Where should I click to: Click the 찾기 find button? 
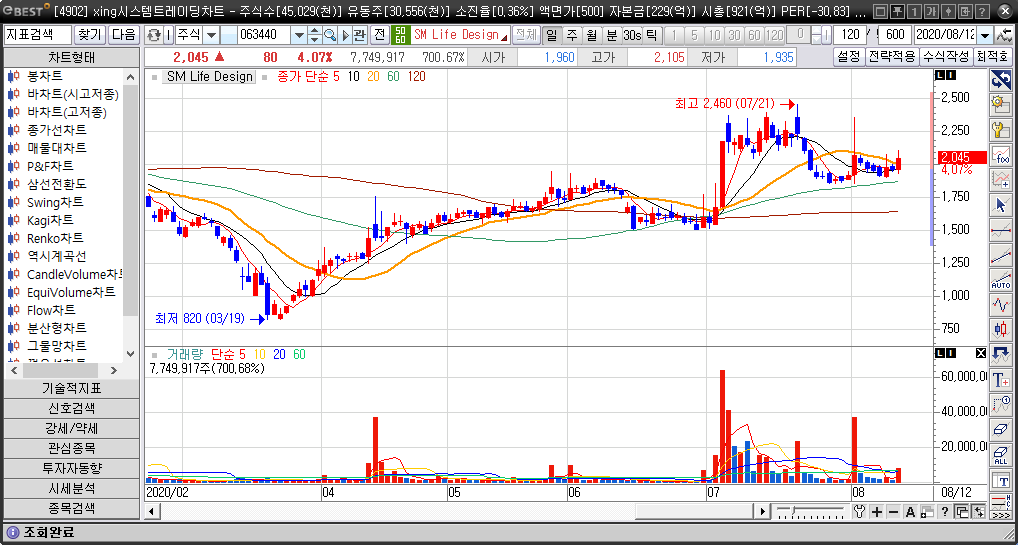pyautogui.click(x=90, y=35)
